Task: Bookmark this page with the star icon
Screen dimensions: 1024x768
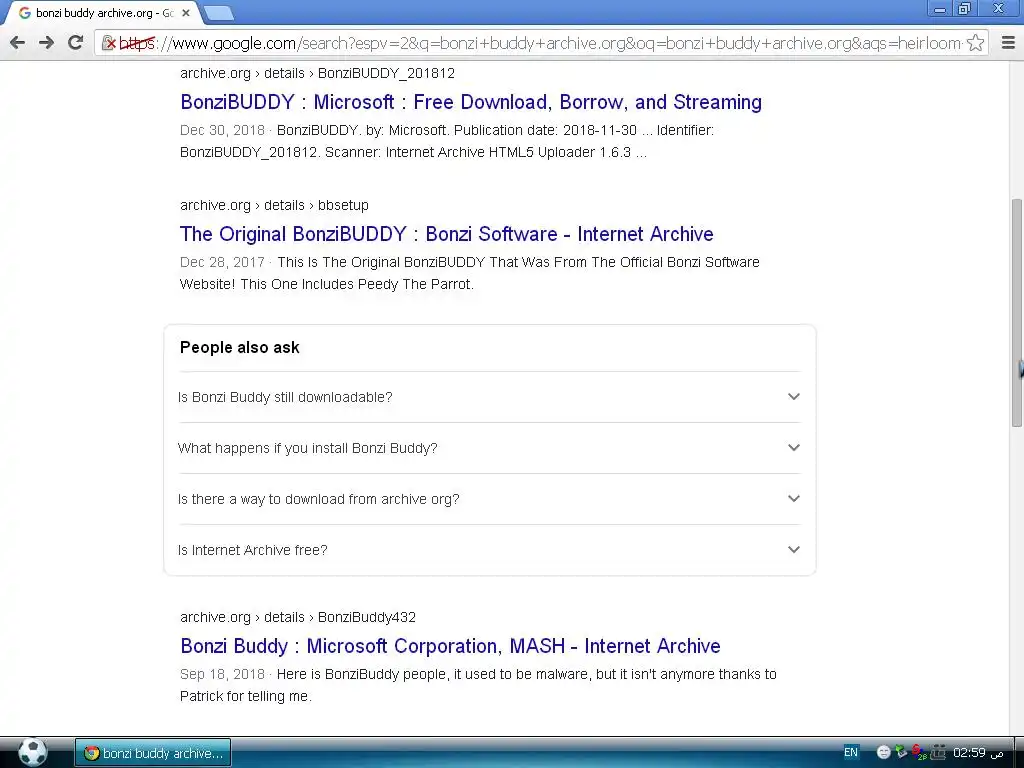Action: click(x=975, y=43)
